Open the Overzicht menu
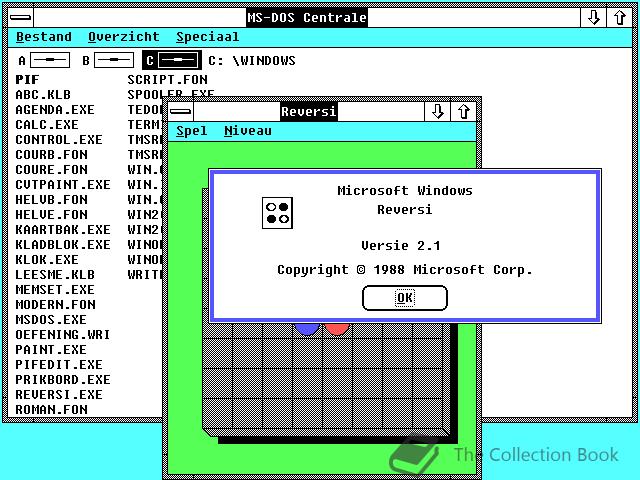The height and width of the screenshot is (480, 640). (124, 37)
